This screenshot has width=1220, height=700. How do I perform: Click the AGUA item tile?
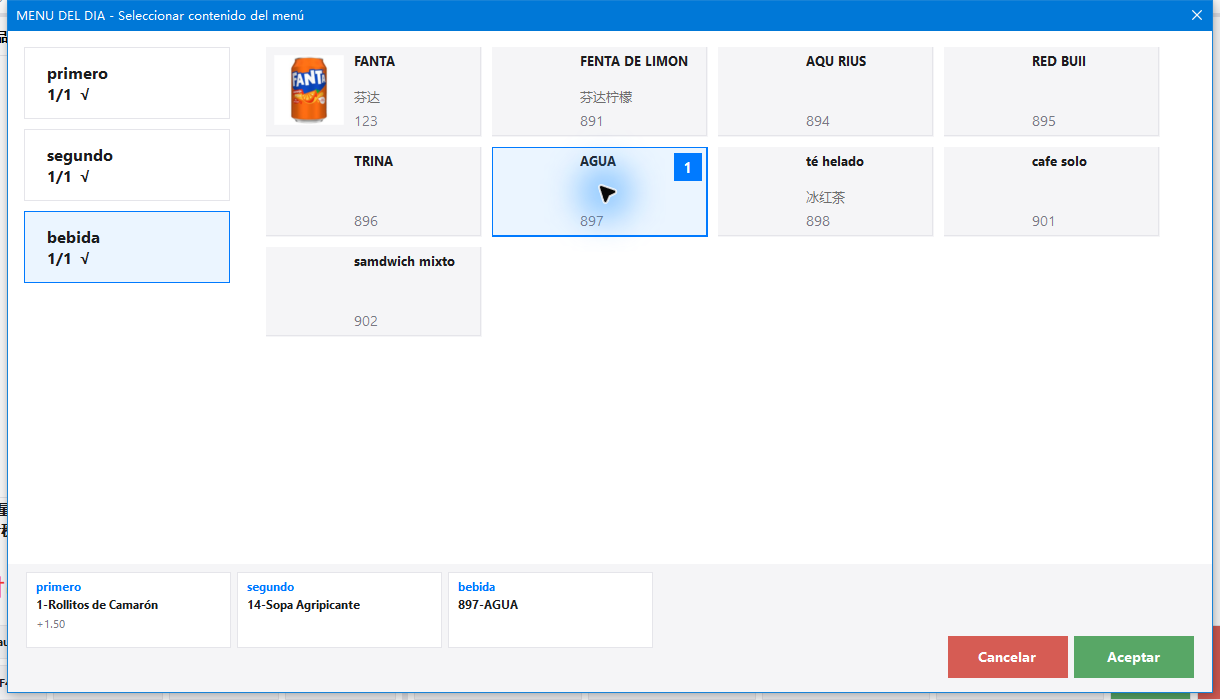click(x=600, y=191)
